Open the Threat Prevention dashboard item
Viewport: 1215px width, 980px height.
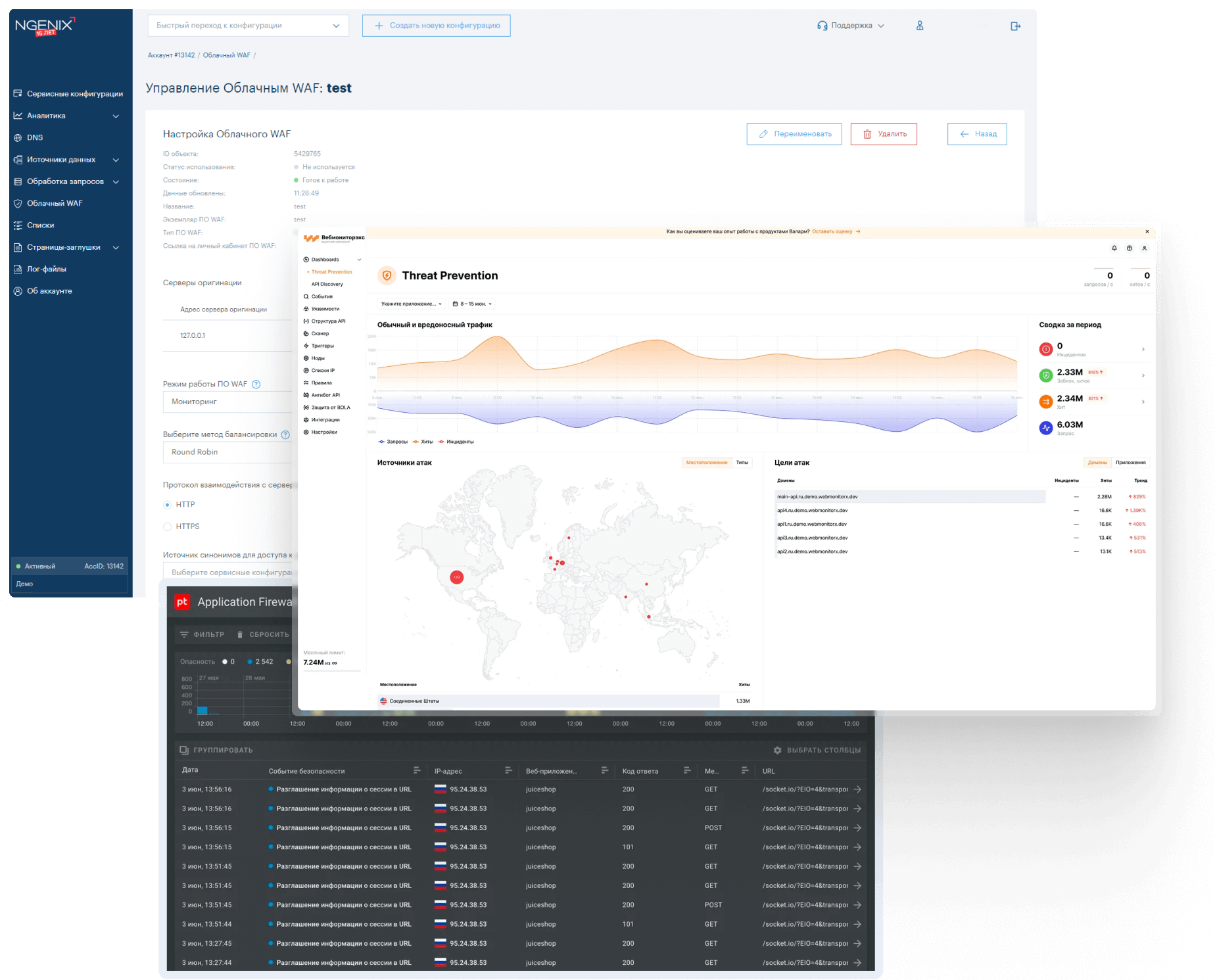(x=331, y=272)
